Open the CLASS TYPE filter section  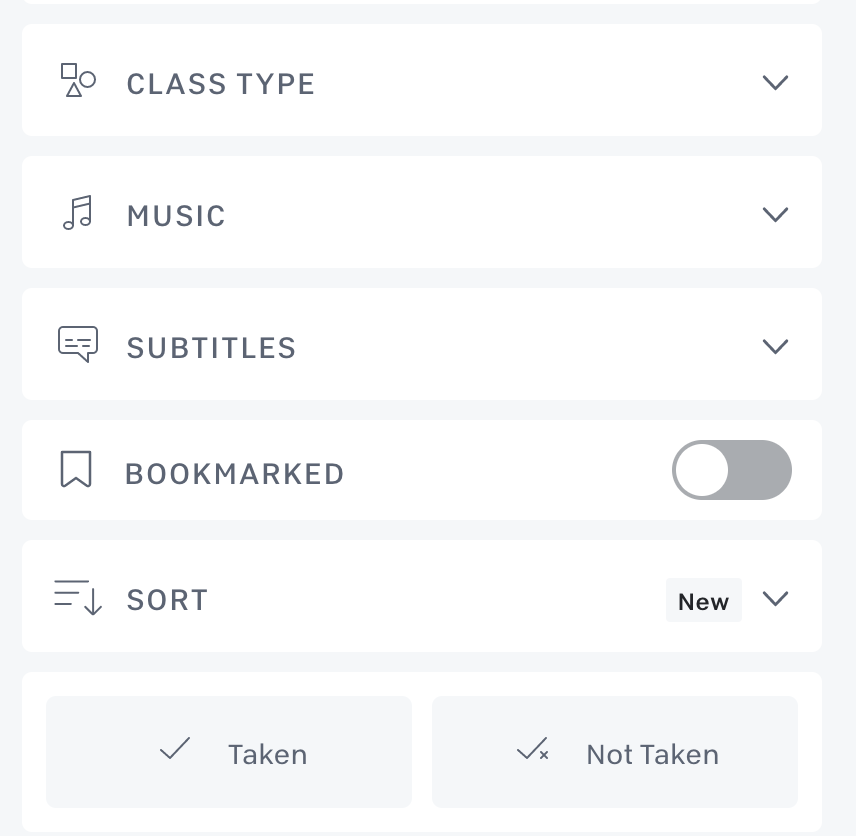click(x=221, y=84)
